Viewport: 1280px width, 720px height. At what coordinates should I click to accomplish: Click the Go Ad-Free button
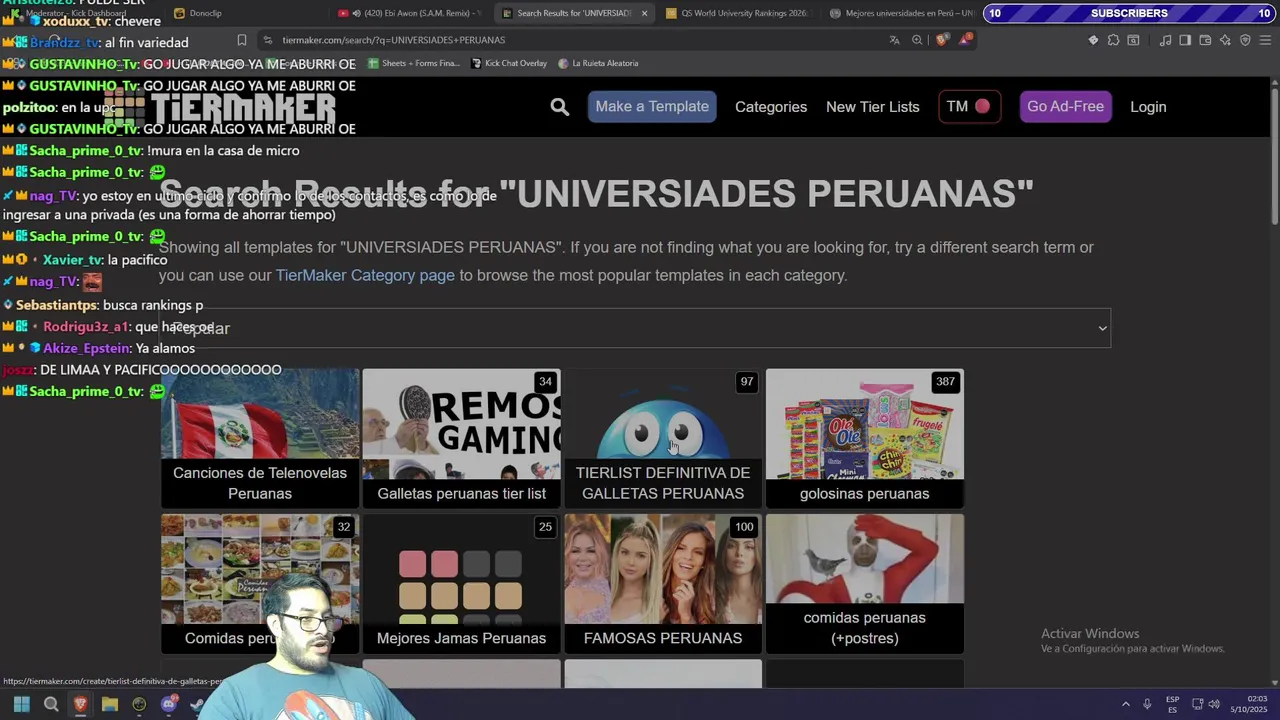coord(1065,107)
